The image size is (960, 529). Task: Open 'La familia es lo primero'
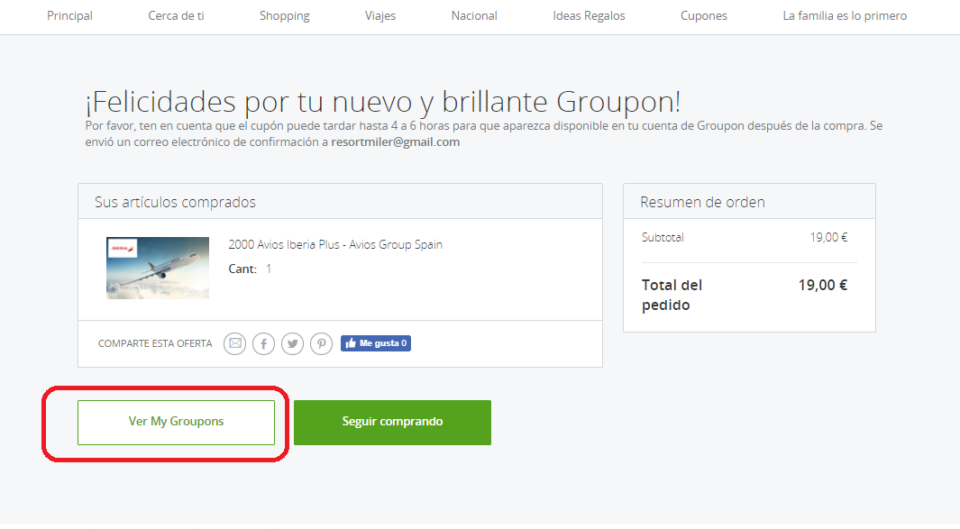(845, 16)
